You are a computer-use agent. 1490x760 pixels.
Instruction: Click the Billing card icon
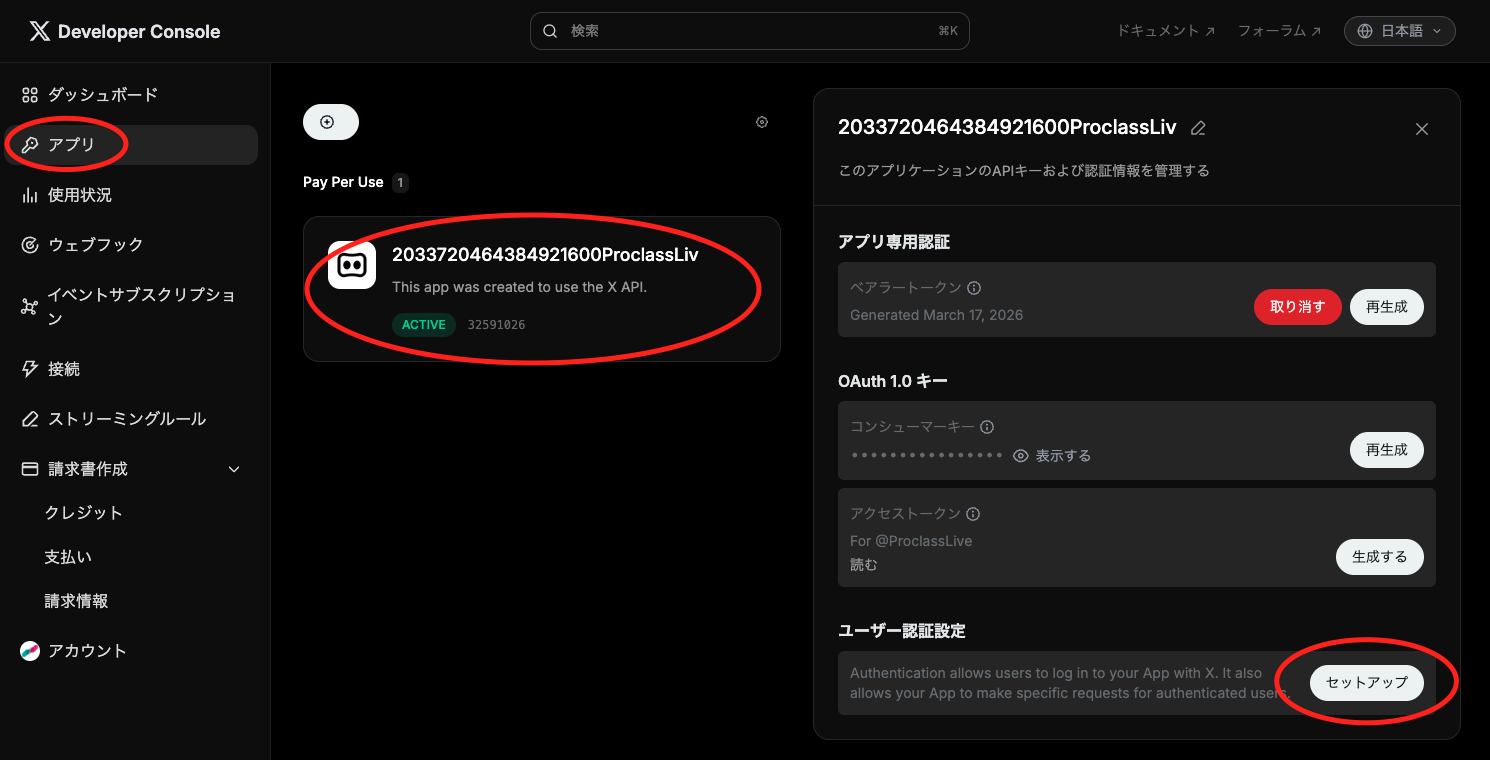(30, 469)
